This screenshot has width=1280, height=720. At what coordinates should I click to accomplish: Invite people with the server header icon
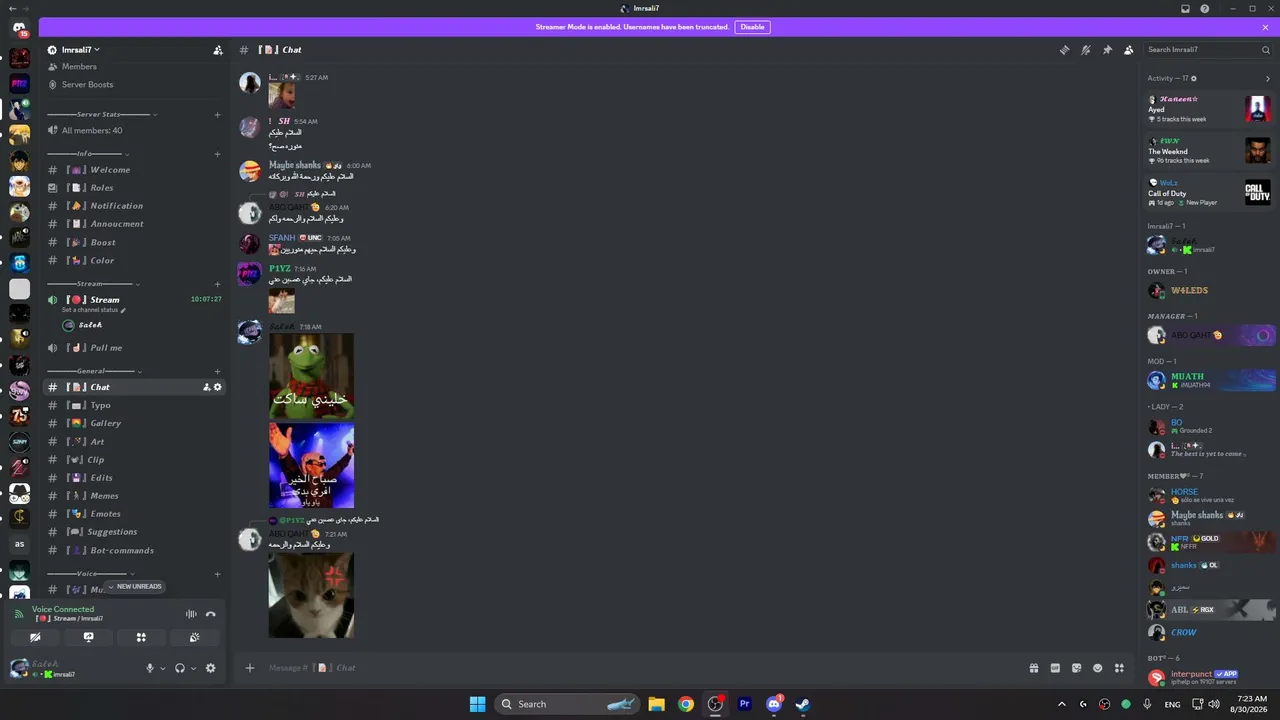tap(218, 50)
